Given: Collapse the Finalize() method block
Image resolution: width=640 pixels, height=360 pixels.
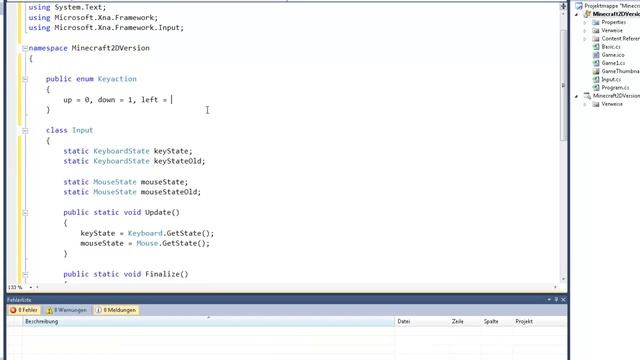Looking at the screenshot, I should tap(25, 274).
